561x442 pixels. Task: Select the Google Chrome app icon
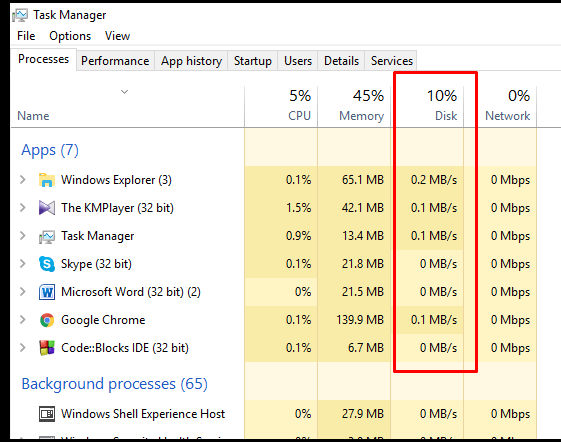click(47, 320)
